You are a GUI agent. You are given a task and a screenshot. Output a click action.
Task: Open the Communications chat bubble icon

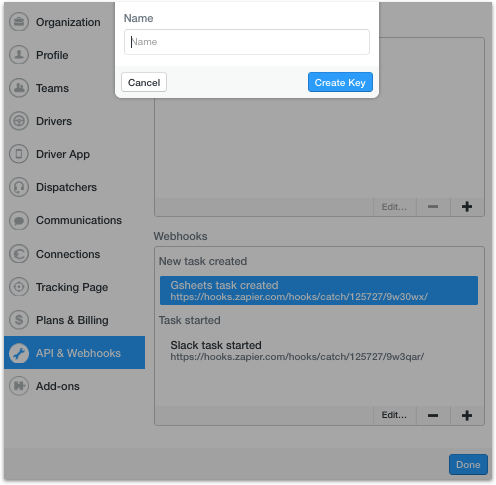[x=19, y=220]
